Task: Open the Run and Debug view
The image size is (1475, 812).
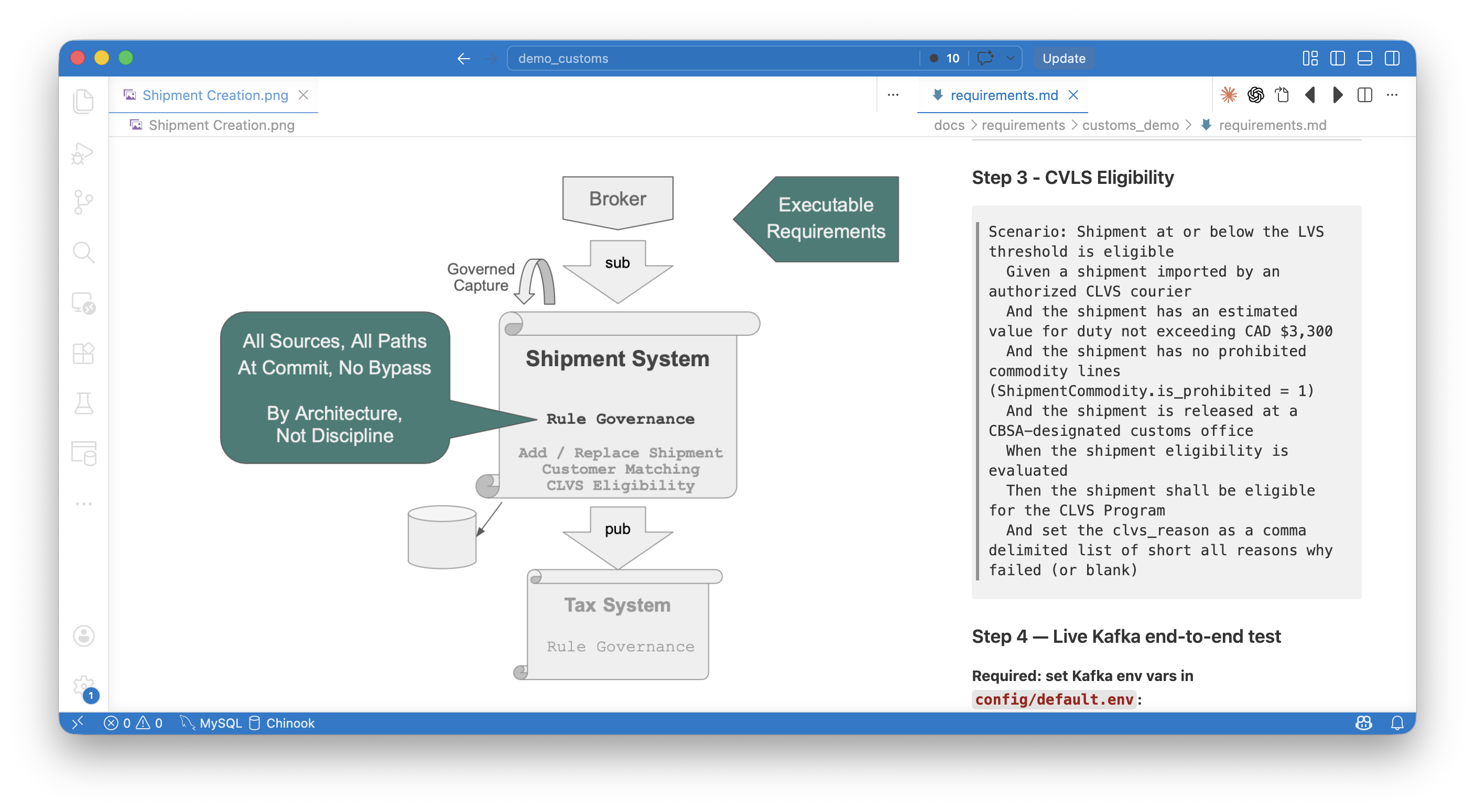Action: pos(83,153)
